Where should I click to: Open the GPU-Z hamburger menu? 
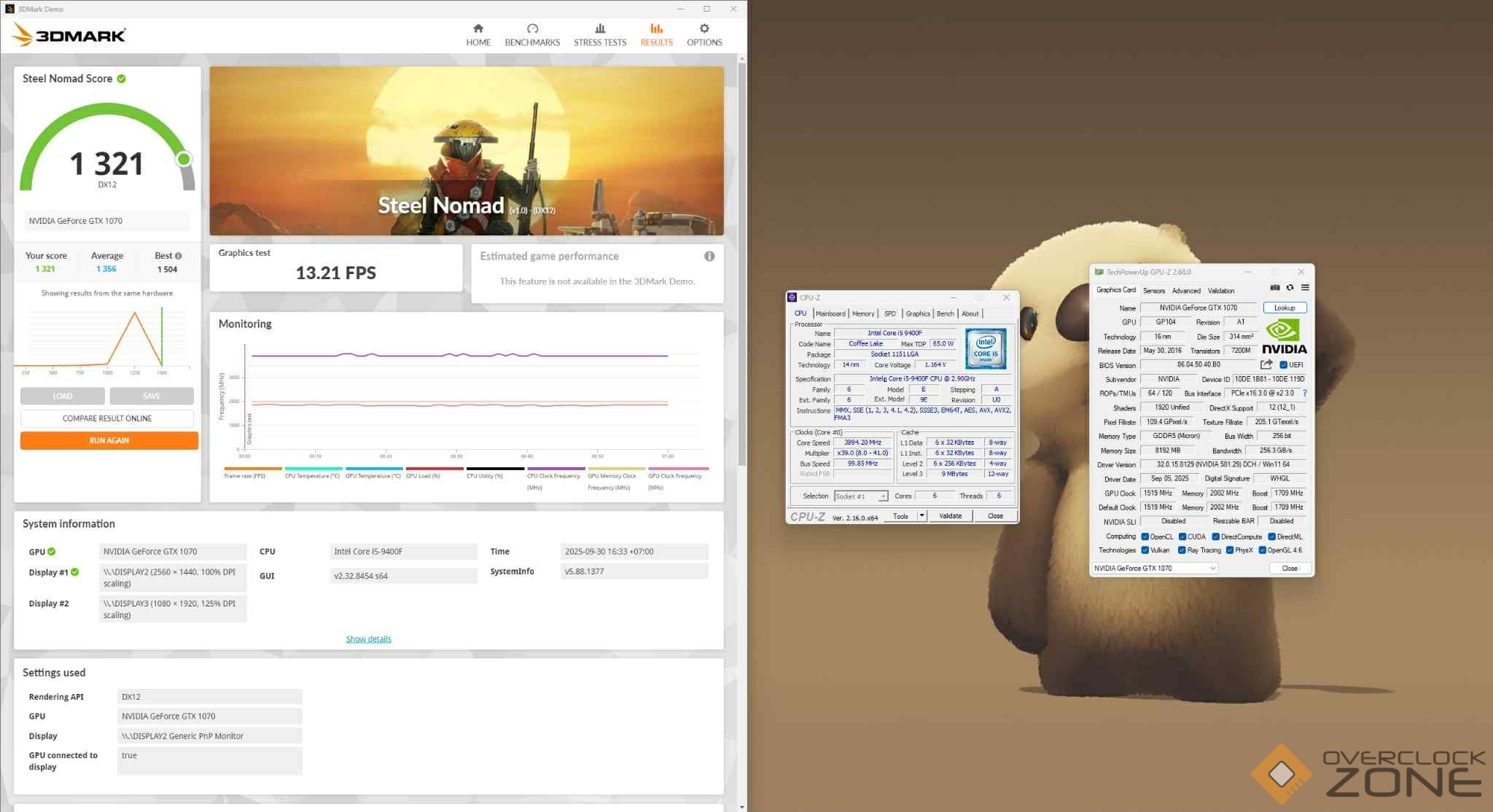[1305, 288]
